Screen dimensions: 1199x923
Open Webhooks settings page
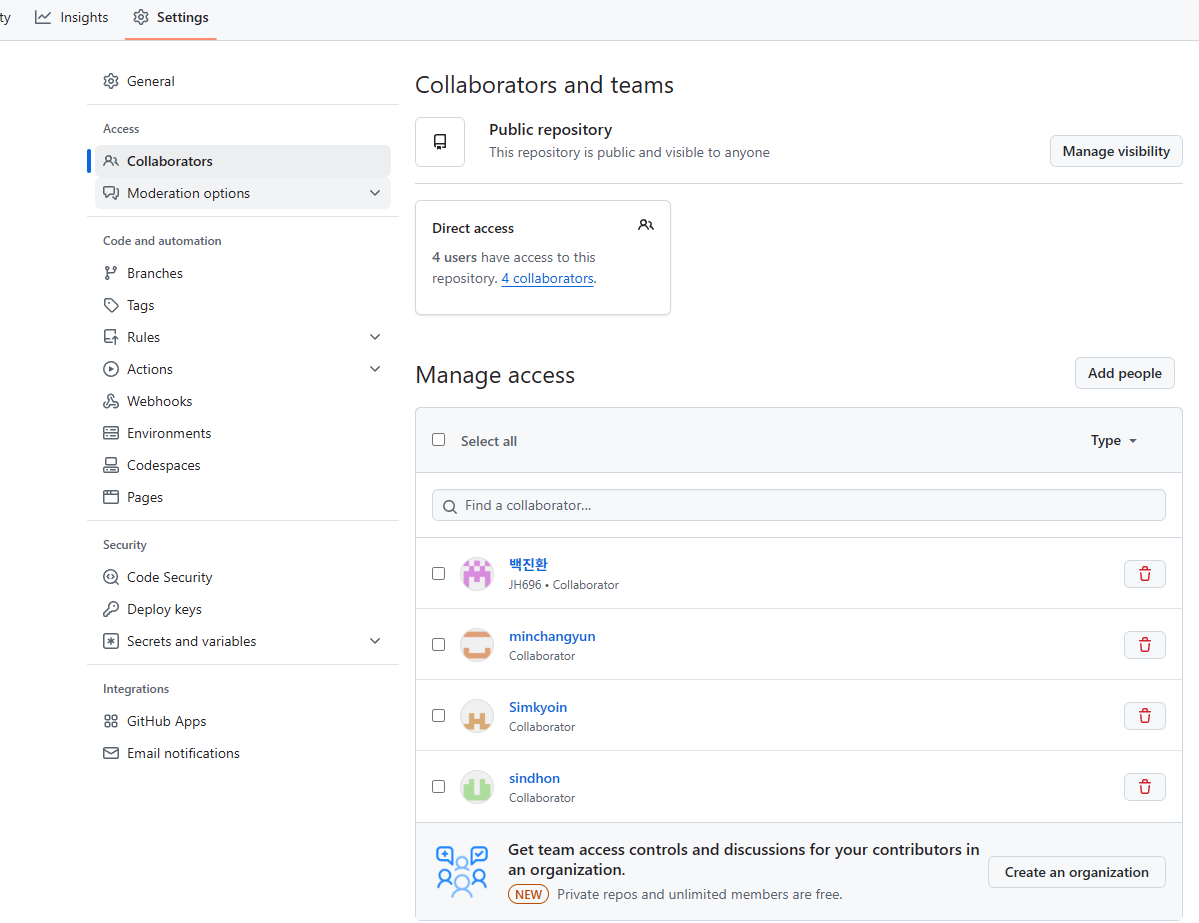[x=242, y=401]
